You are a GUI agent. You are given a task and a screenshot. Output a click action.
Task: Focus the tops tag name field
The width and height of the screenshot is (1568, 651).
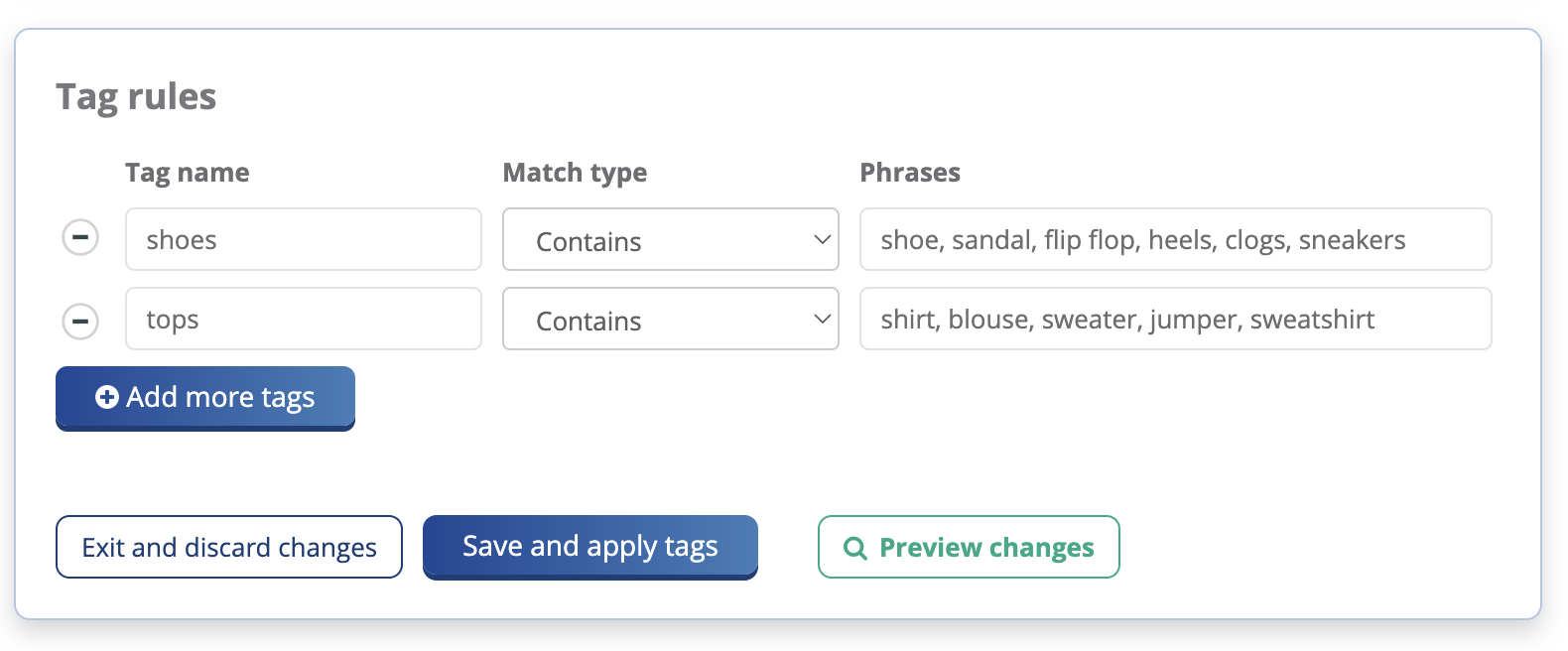tap(303, 319)
